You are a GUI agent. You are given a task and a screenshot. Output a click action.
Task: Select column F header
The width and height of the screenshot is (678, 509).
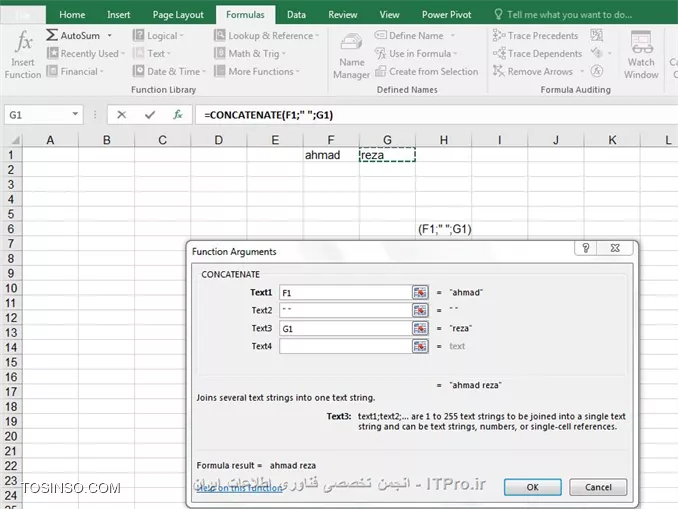[x=331, y=140]
